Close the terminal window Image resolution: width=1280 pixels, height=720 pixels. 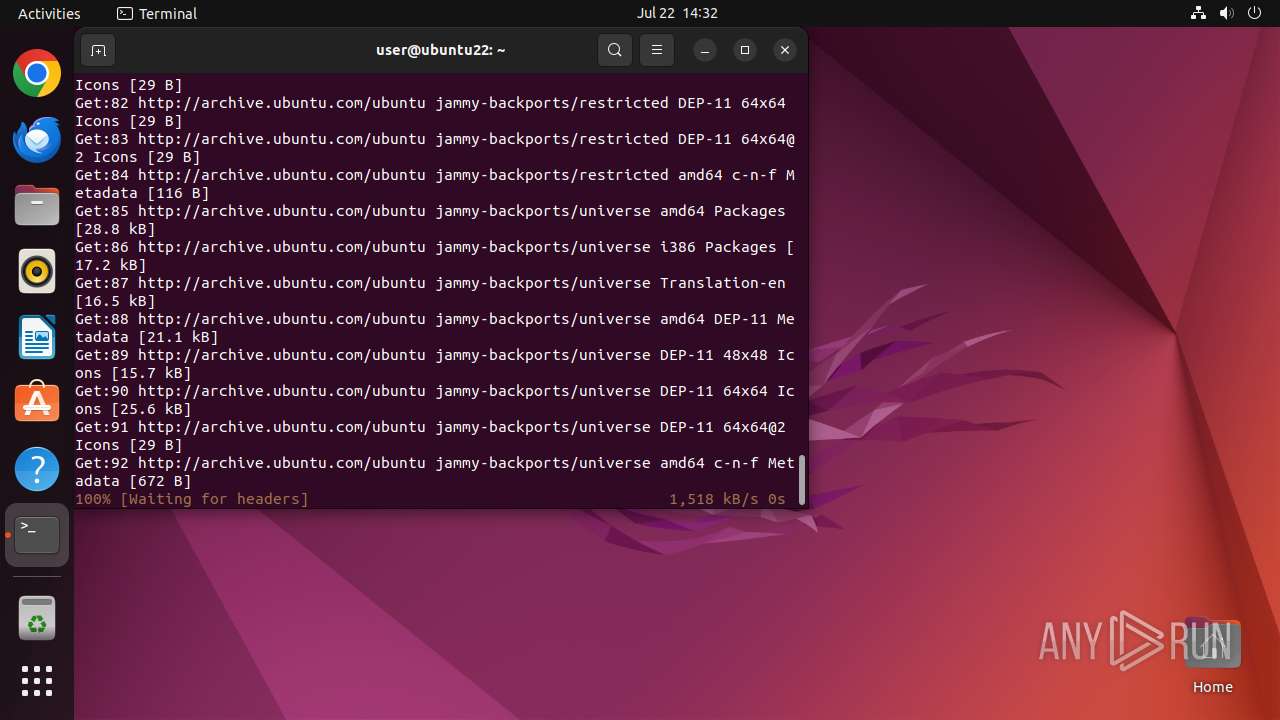point(785,50)
